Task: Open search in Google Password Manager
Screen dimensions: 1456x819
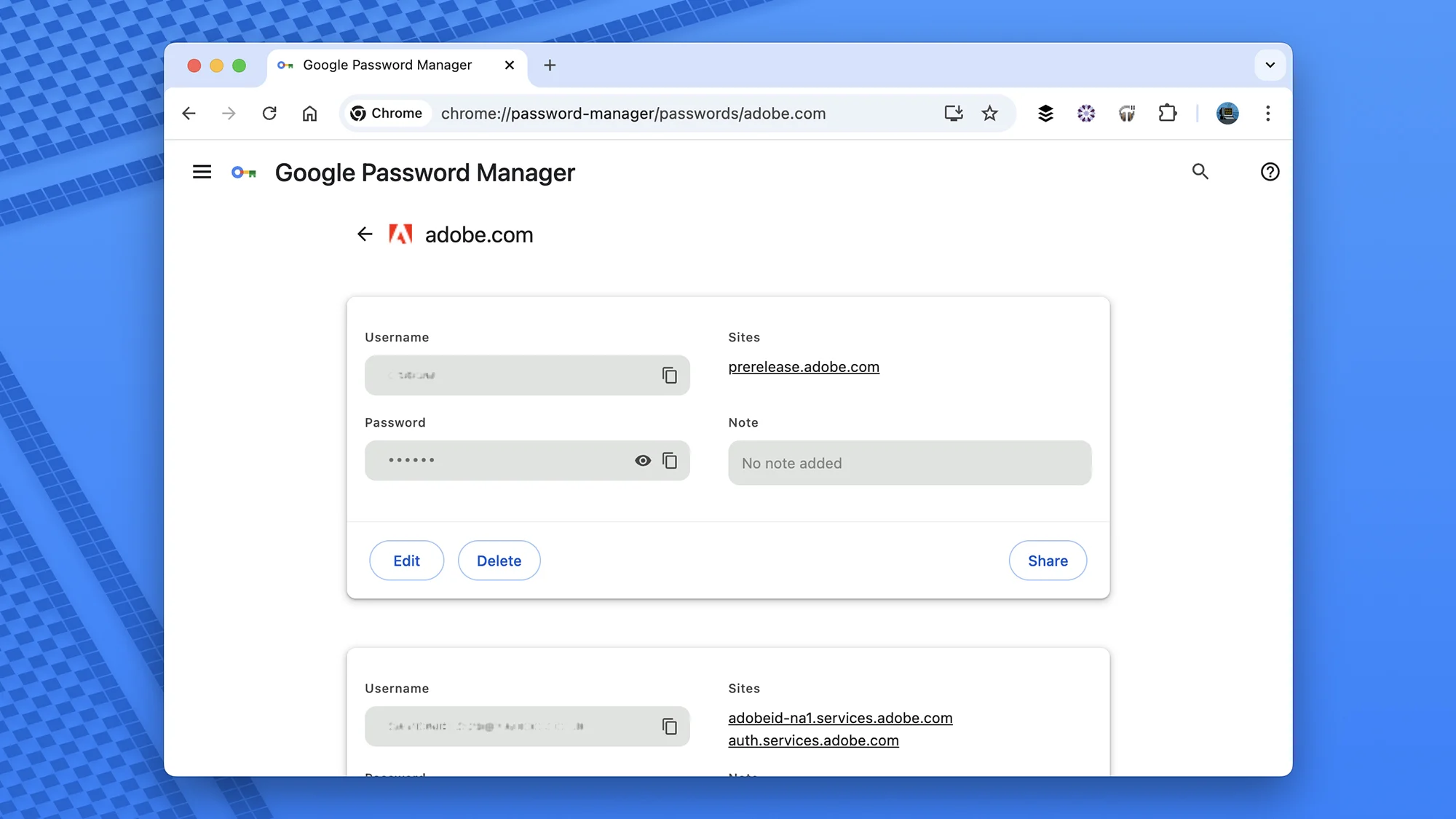Action: point(1200,172)
